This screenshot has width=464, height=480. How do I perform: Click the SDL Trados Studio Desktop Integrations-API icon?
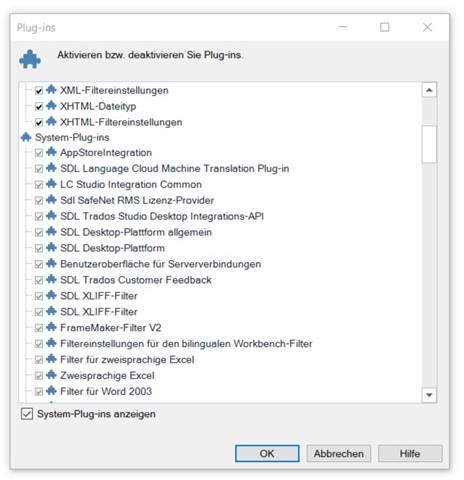pyautogui.click(x=51, y=216)
